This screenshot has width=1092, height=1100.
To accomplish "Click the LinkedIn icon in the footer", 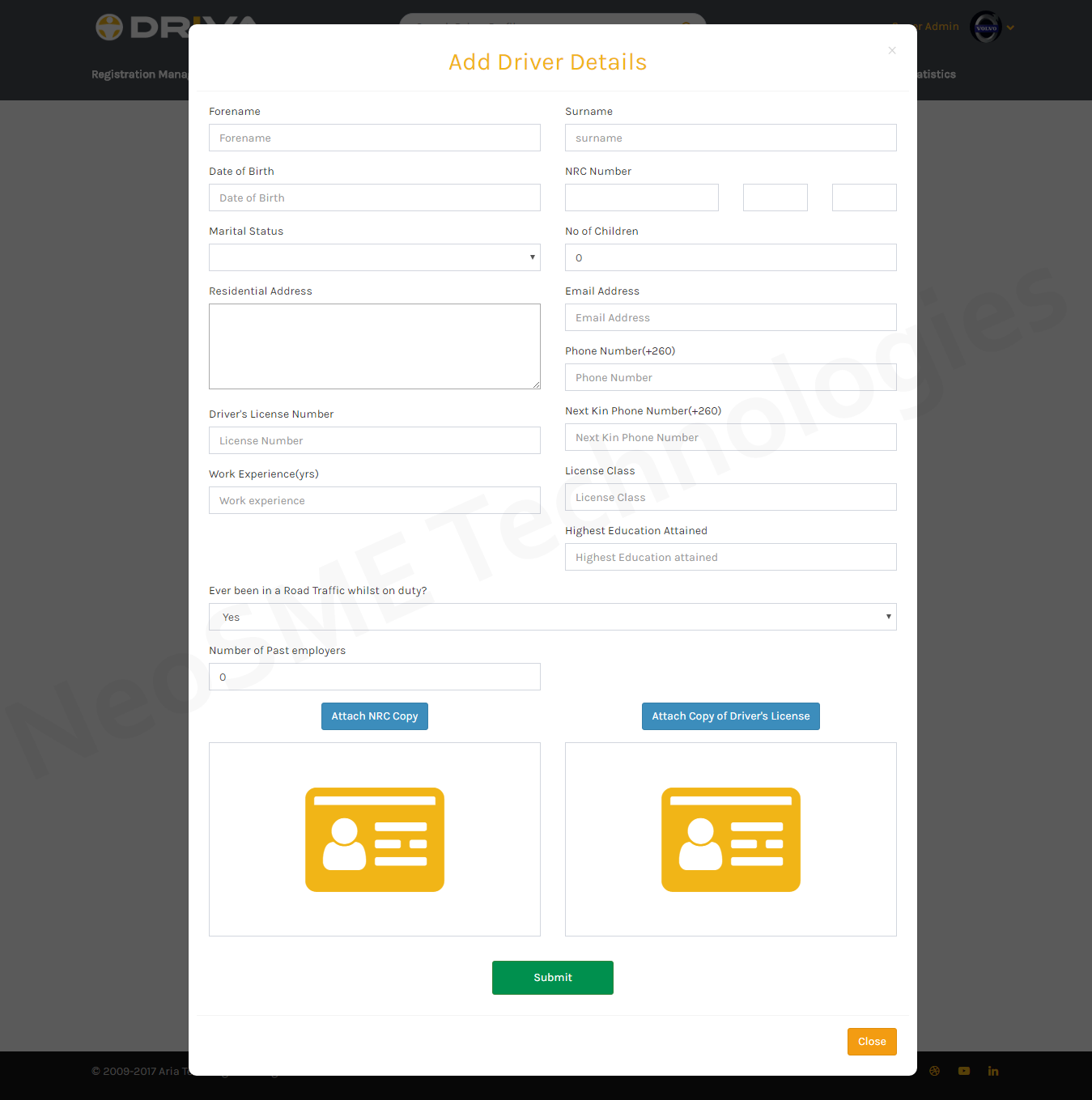I will [x=992, y=1070].
